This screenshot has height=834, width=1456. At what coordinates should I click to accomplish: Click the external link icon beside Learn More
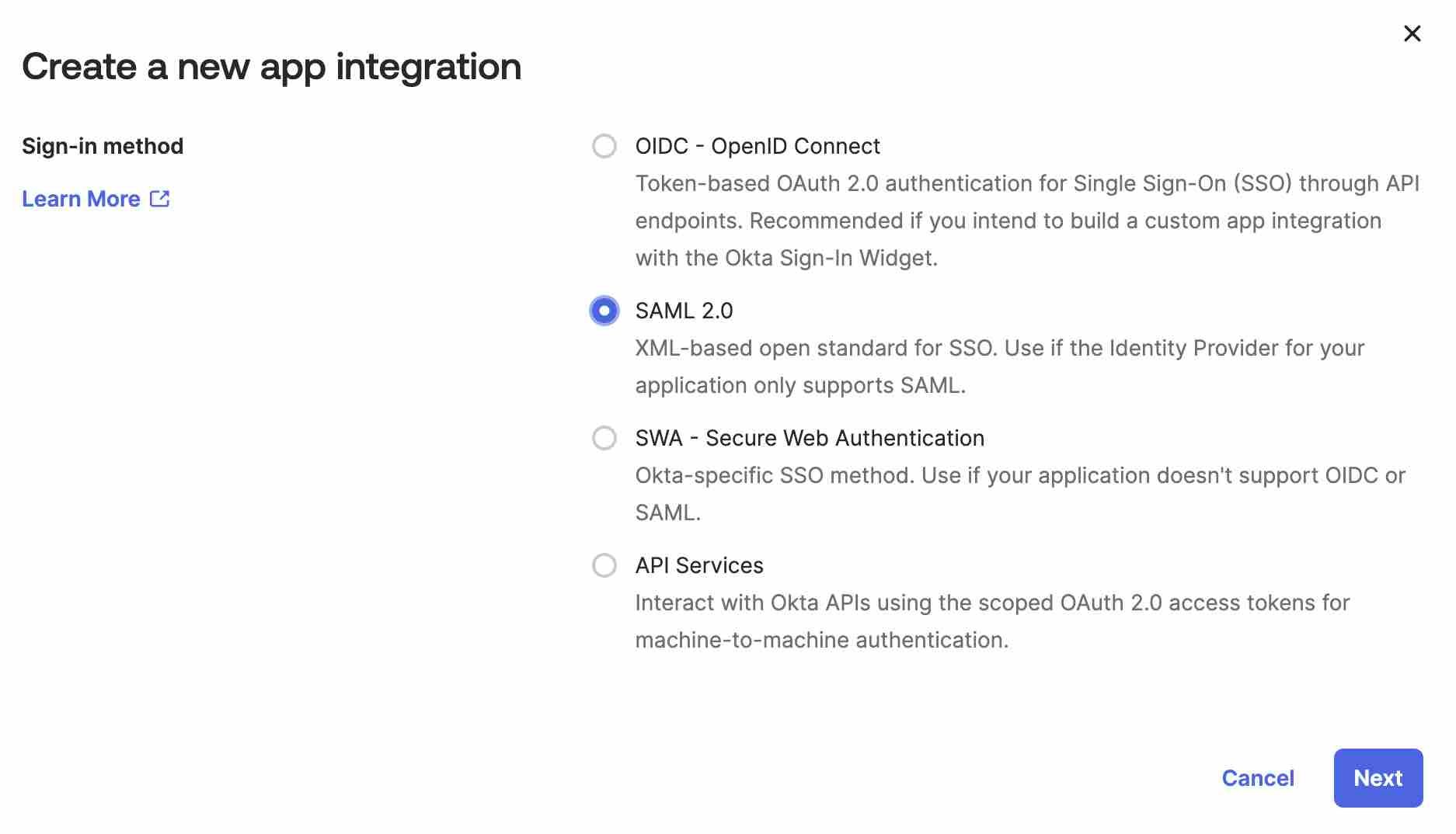tap(159, 199)
